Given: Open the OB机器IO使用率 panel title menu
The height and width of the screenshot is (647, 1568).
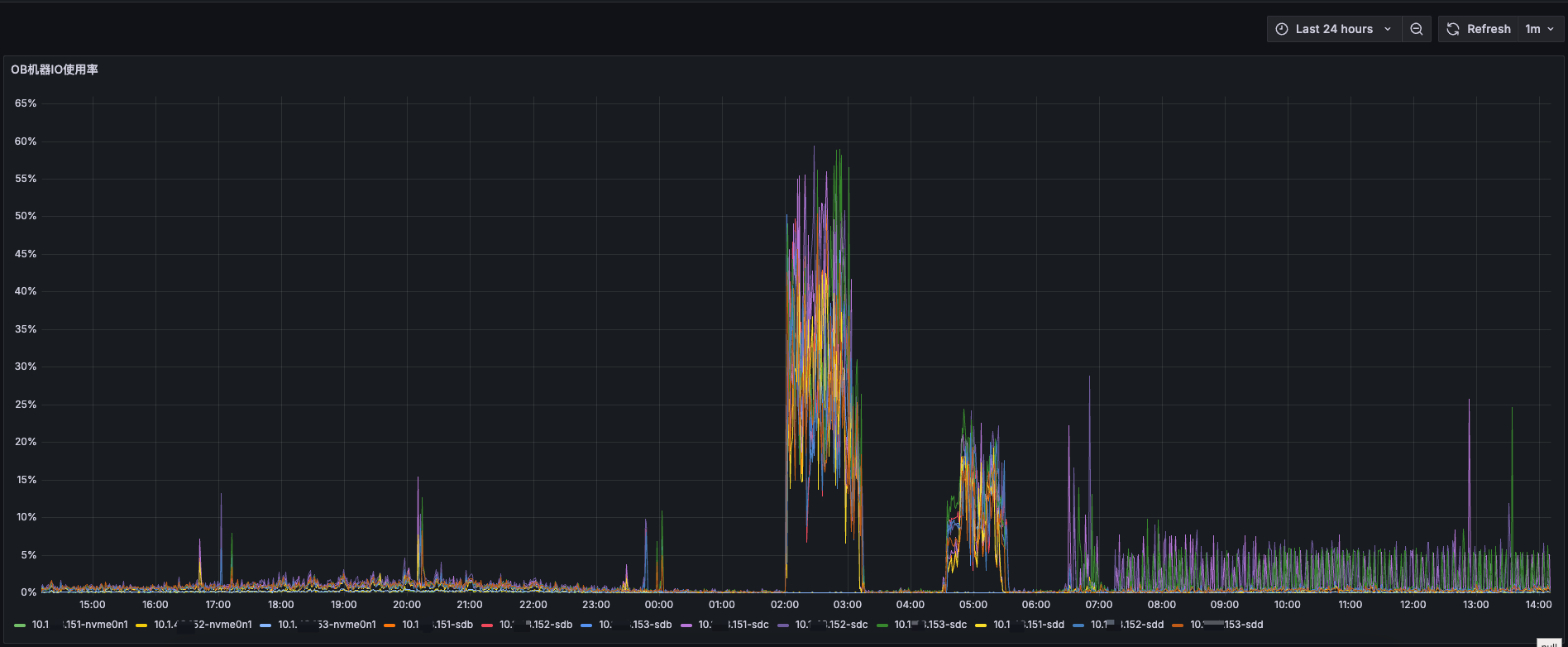Looking at the screenshot, I should [x=55, y=69].
